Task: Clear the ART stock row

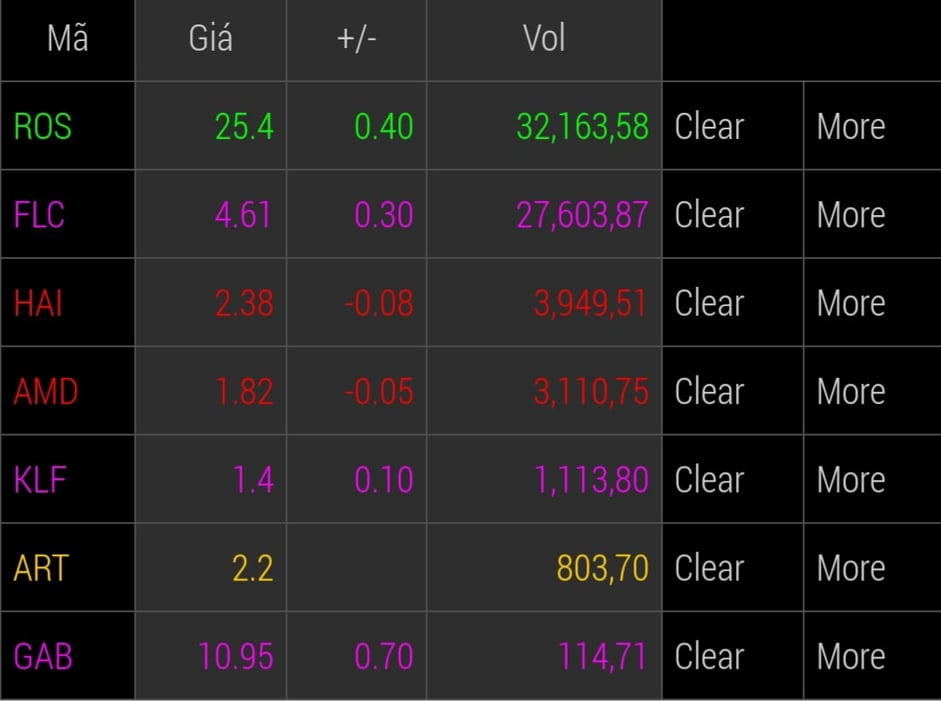Action: (x=732, y=567)
